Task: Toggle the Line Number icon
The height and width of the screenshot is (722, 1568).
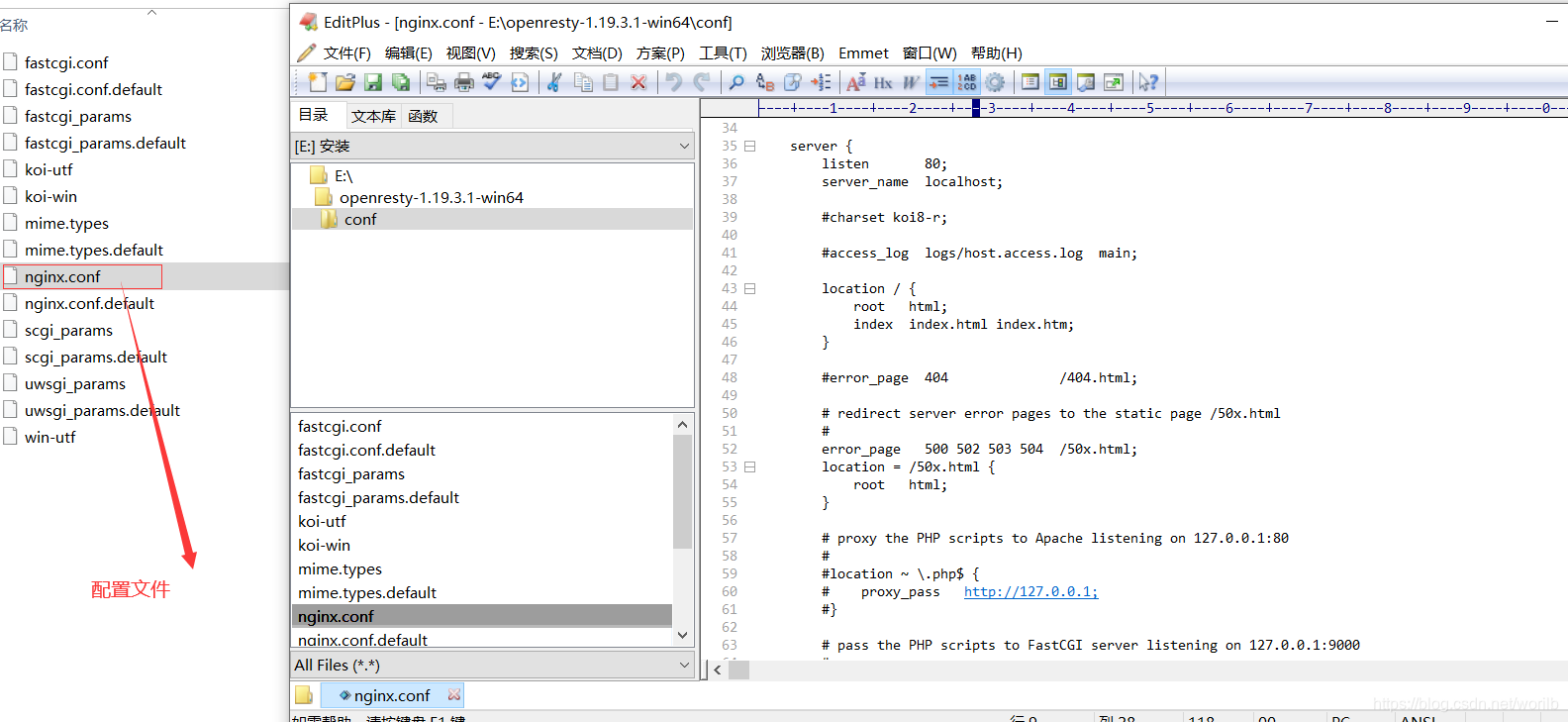Action: click(x=966, y=82)
